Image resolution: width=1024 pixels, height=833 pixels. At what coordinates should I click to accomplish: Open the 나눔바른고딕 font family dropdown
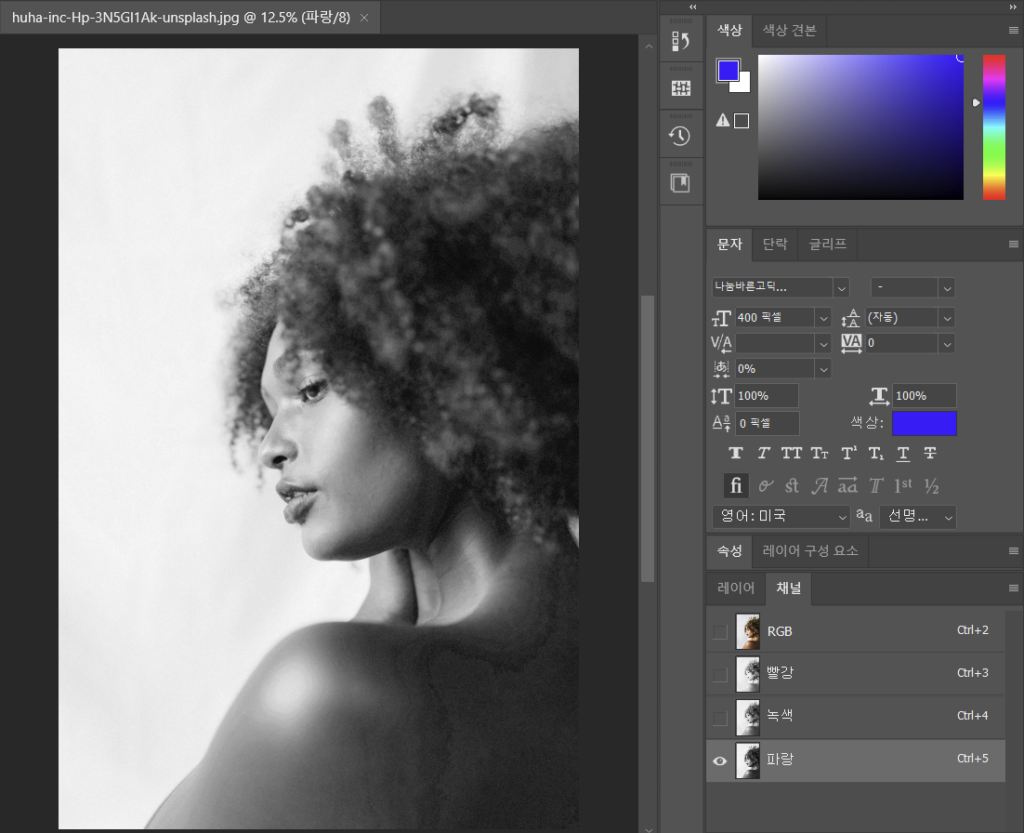[x=841, y=287]
